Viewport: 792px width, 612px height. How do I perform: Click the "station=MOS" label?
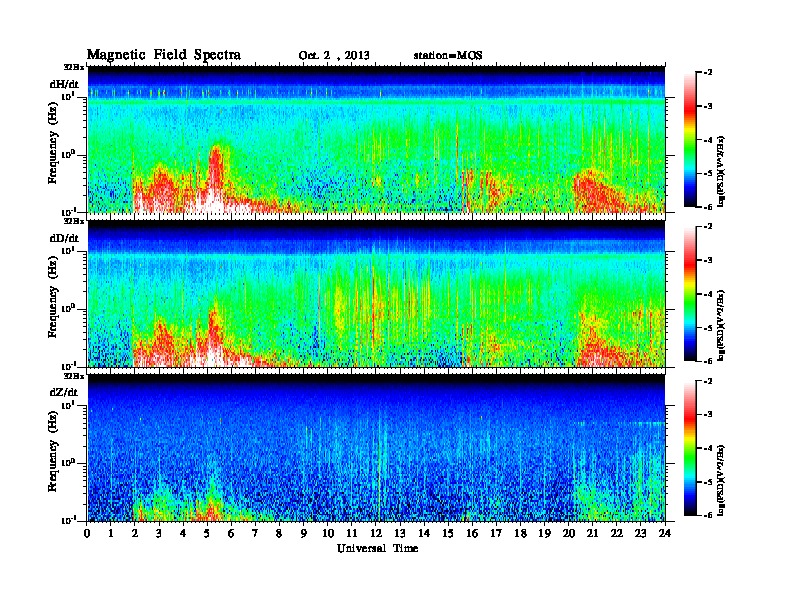[448, 56]
